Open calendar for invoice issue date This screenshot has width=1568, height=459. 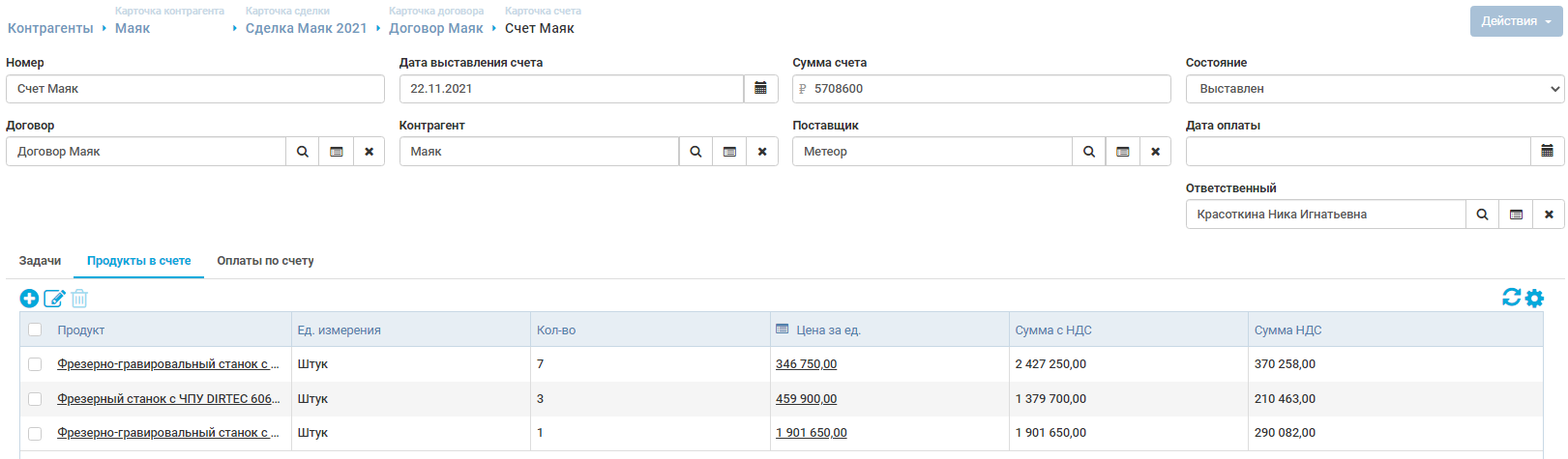[x=760, y=89]
